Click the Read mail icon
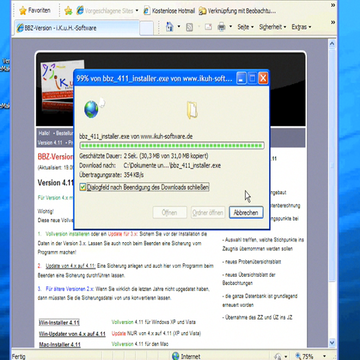 tap(208, 27)
